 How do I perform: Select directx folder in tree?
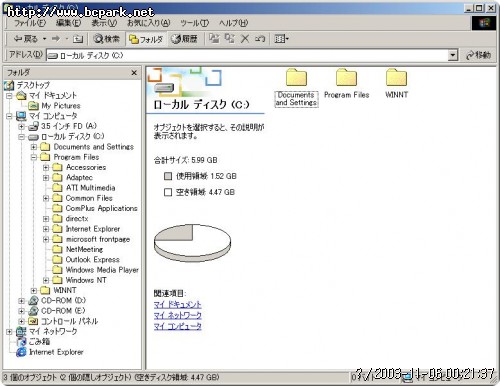[77, 219]
